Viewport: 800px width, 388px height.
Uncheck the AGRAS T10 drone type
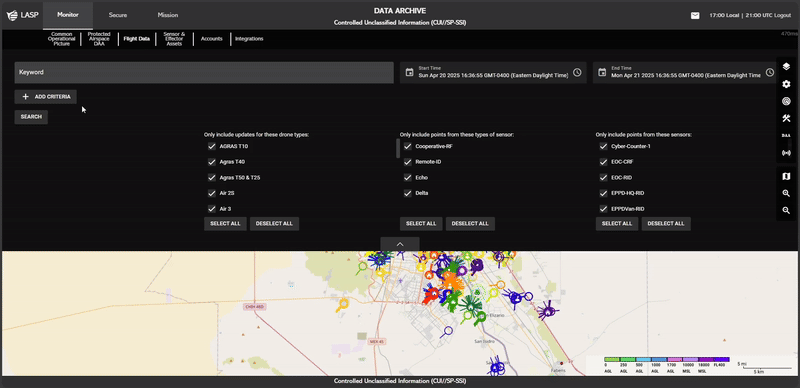click(x=212, y=147)
